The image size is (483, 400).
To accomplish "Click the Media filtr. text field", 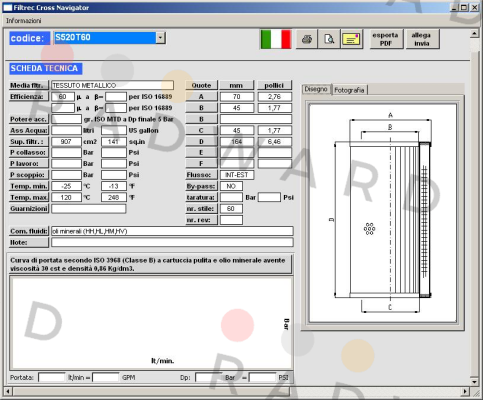I will (112, 85).
